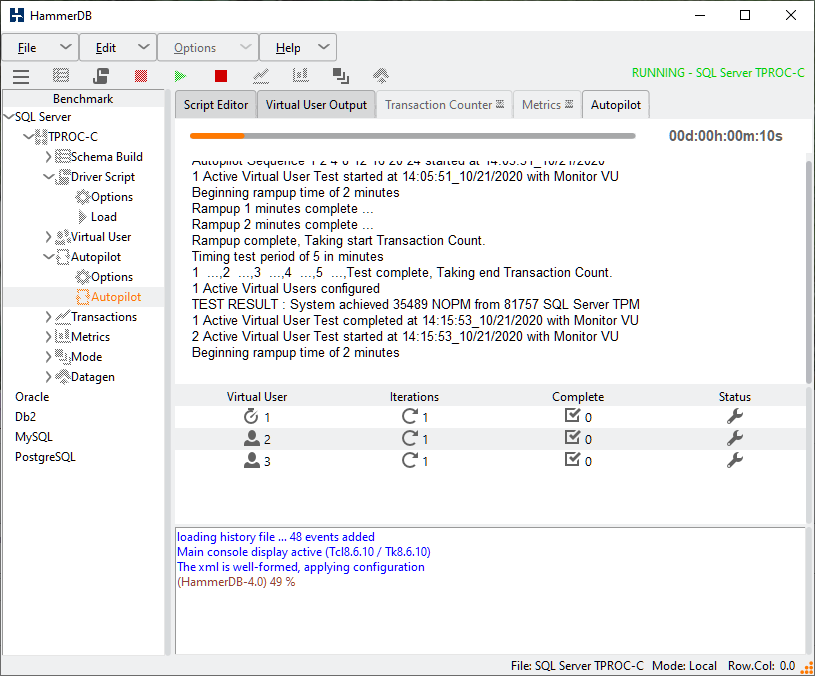Select PostgreSQL in the Benchmark tree
The image size is (815, 676).
(45, 457)
